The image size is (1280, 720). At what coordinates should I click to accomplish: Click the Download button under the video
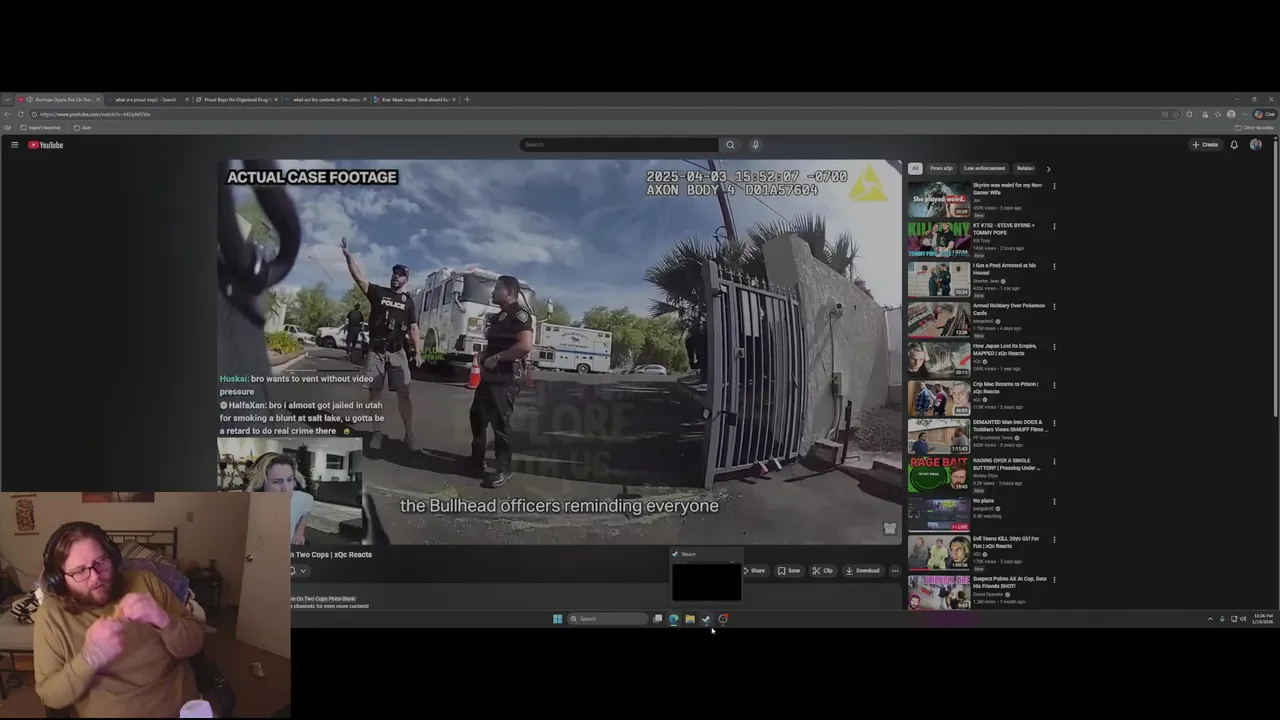[862, 571]
